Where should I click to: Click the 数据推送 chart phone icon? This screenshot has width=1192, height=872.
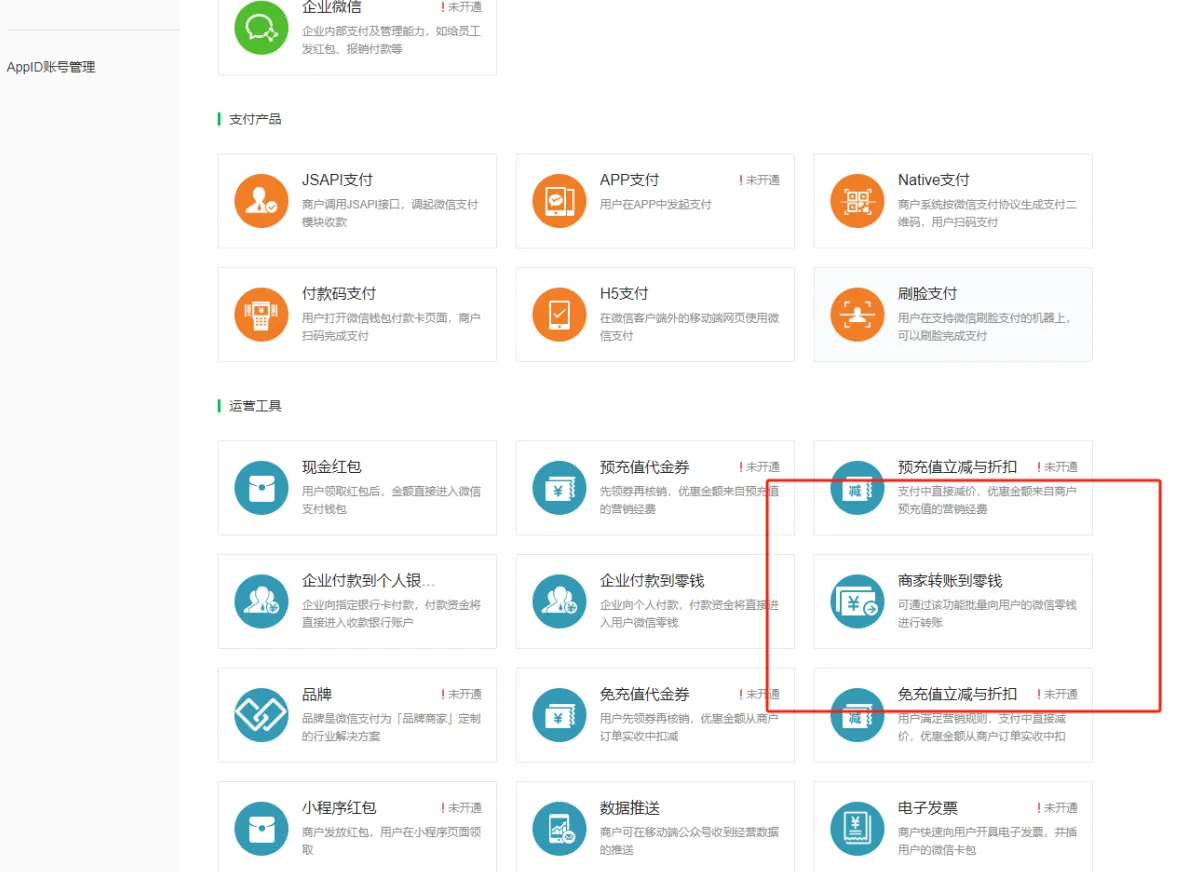(x=559, y=829)
